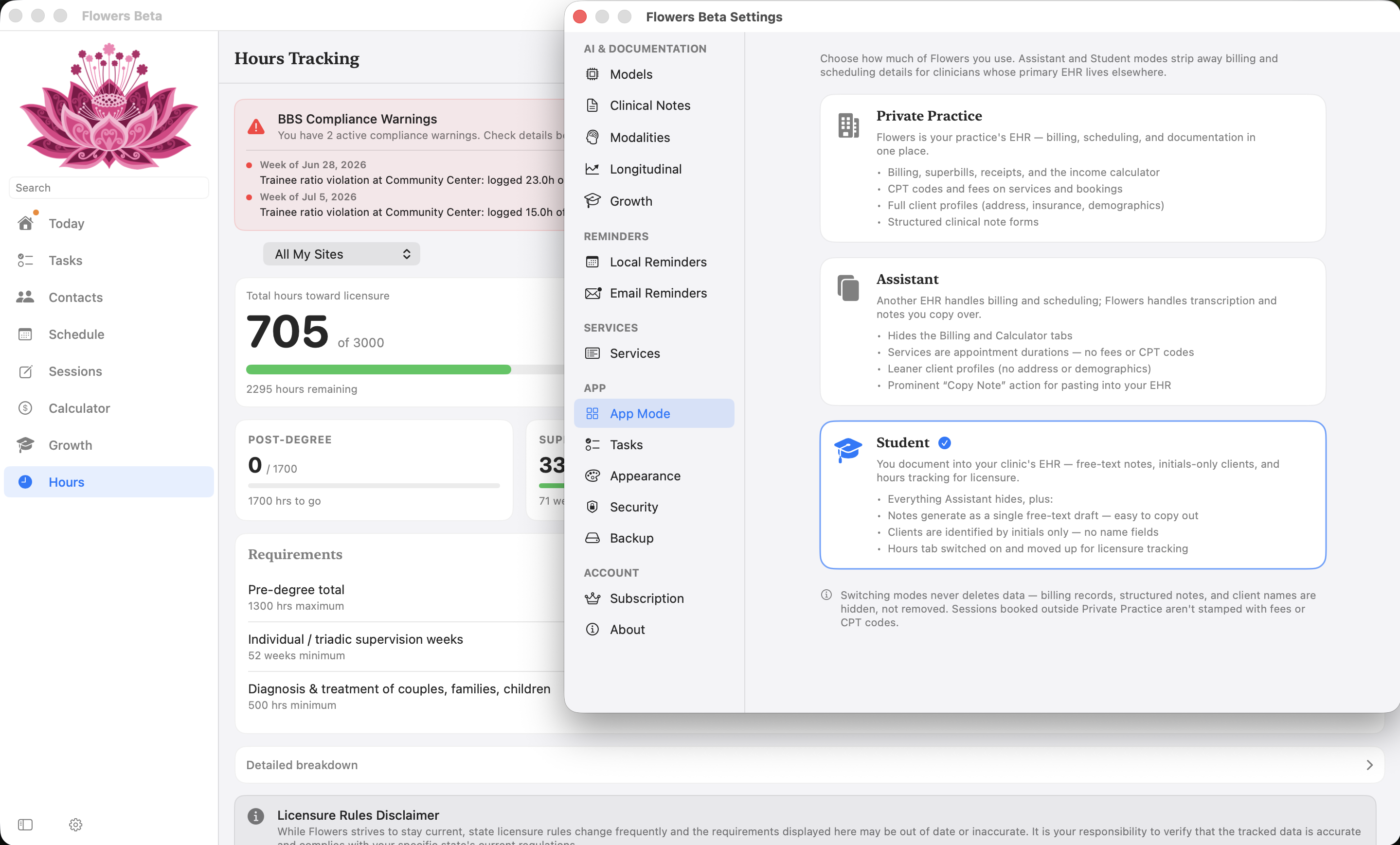The height and width of the screenshot is (845, 1400).
Task: Open Subscription settings pane
Action: click(654, 598)
